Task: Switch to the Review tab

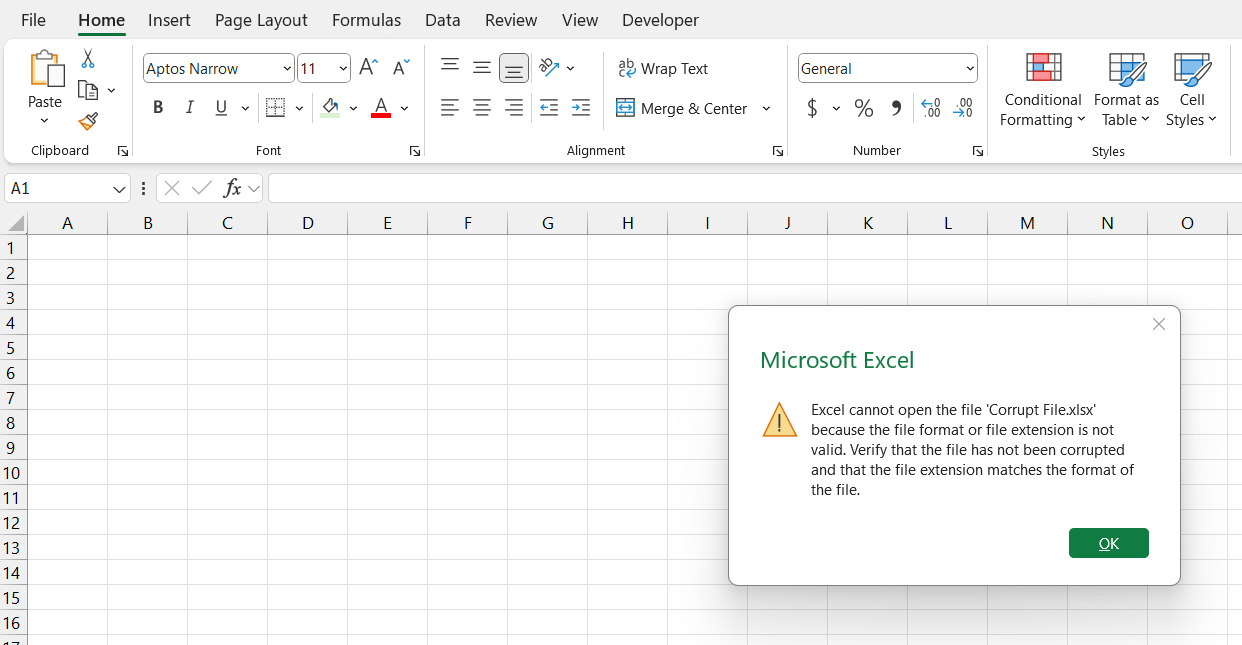Action: pyautogui.click(x=511, y=20)
